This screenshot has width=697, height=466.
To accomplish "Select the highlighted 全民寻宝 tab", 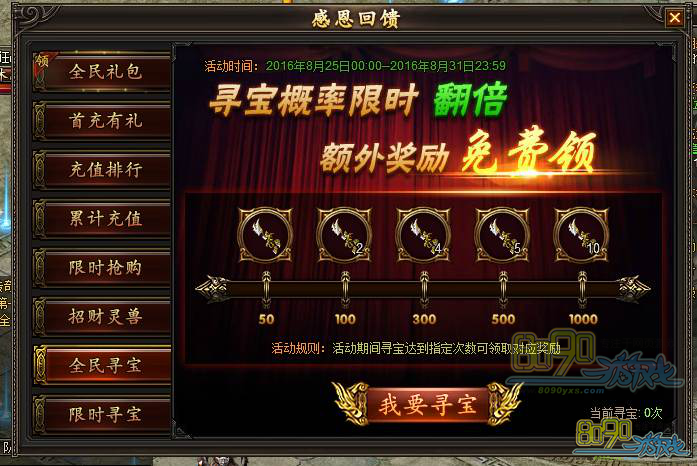I will point(102,365).
